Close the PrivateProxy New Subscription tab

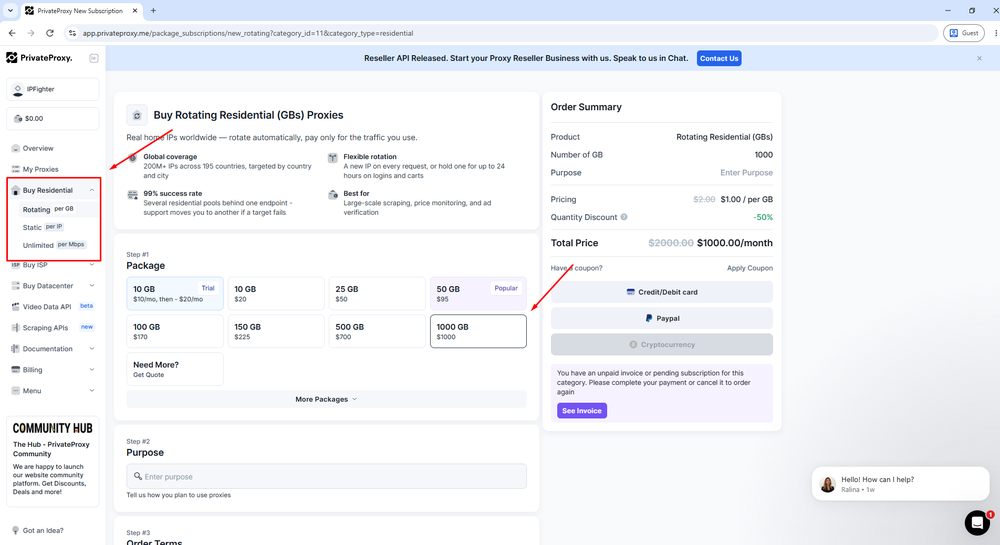click(135, 11)
